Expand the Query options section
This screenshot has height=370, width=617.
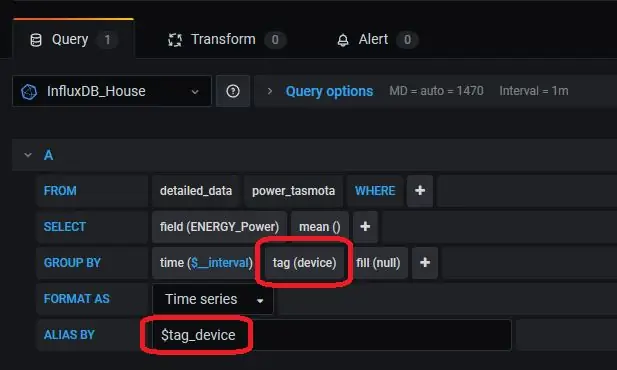click(x=329, y=91)
